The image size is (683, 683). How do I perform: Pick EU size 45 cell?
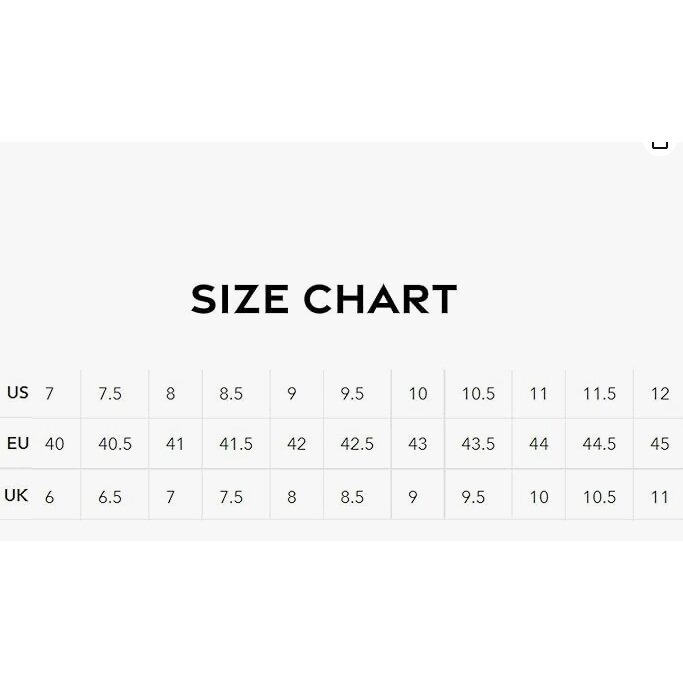659,443
